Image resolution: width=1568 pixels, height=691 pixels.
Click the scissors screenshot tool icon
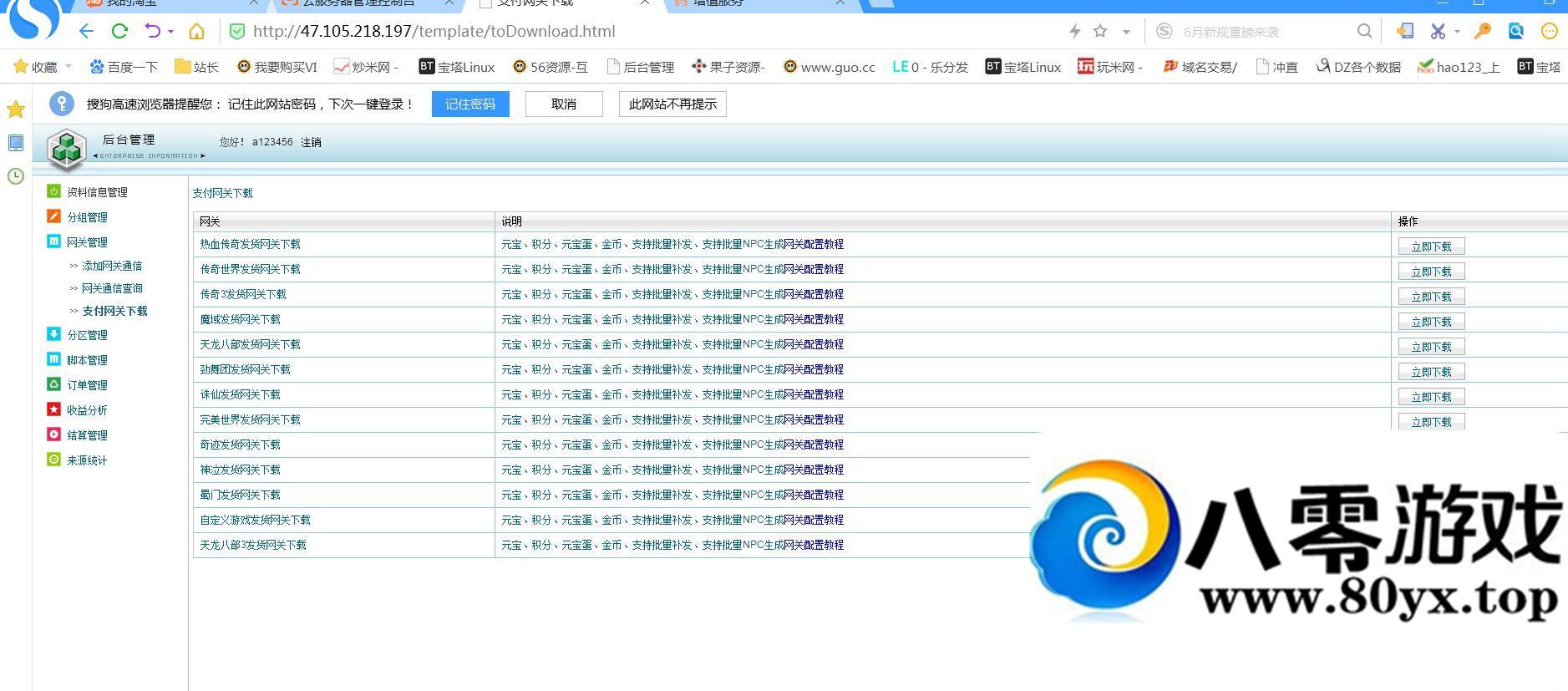pyautogui.click(x=1438, y=32)
